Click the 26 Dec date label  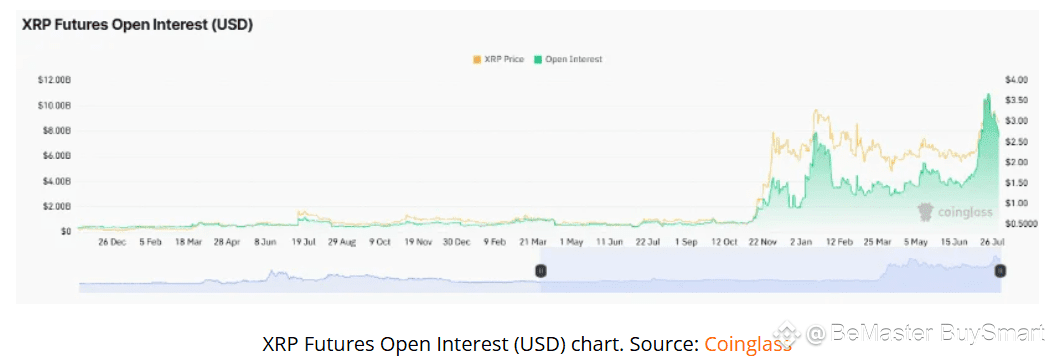point(112,241)
